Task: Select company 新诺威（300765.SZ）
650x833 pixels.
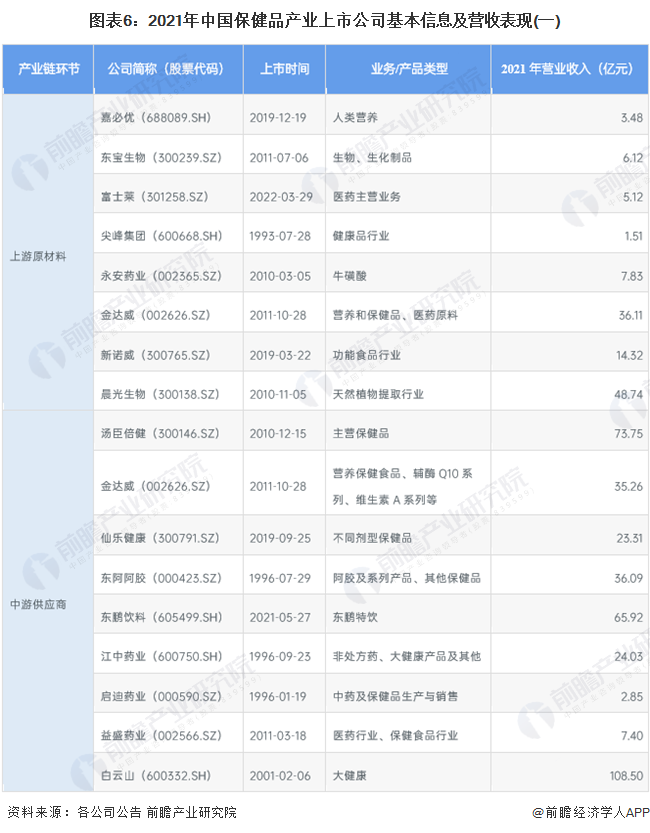Action: pos(156,355)
